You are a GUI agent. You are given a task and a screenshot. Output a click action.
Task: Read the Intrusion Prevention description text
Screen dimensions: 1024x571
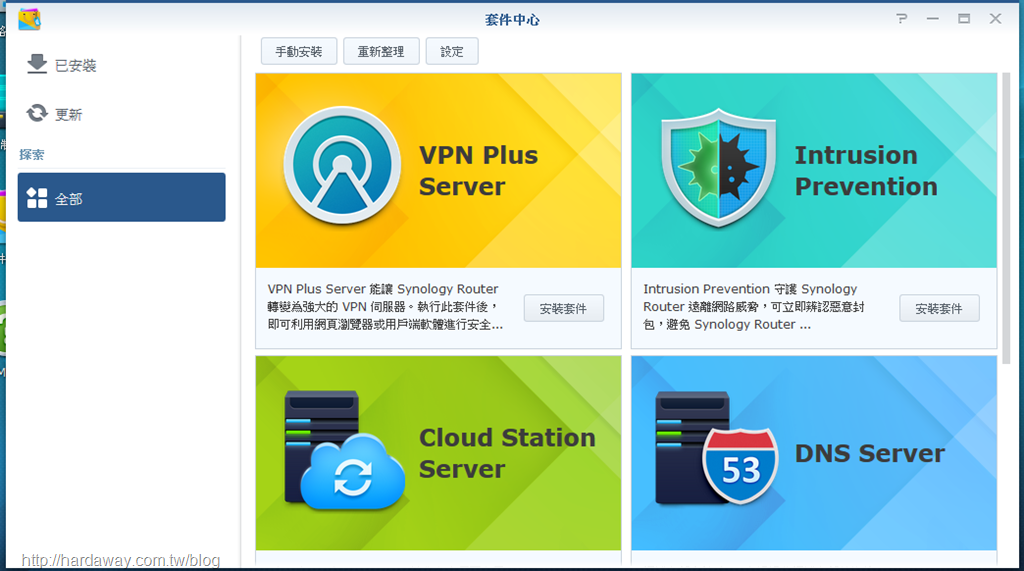click(754, 306)
